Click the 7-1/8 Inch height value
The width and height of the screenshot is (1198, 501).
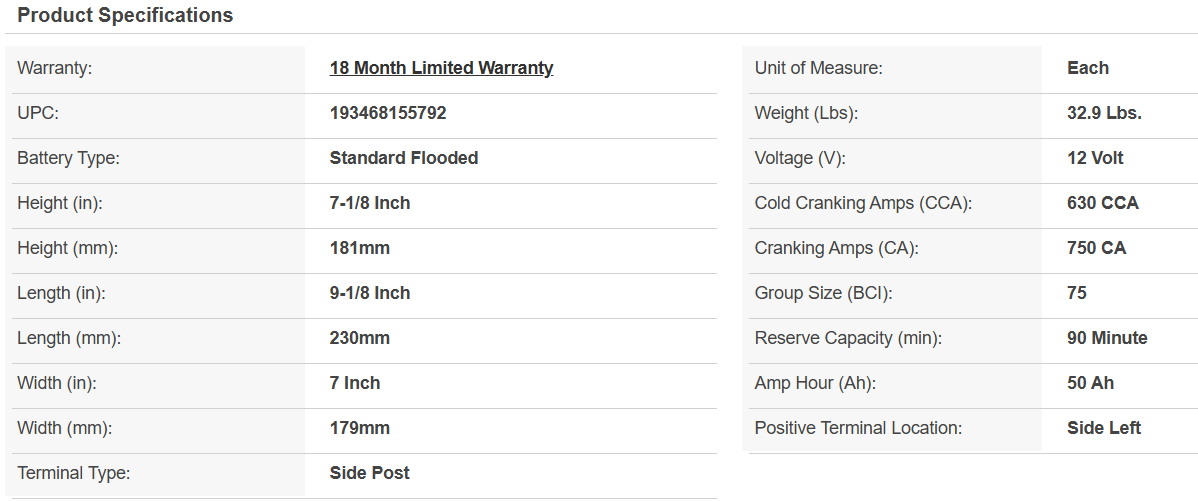(x=370, y=203)
